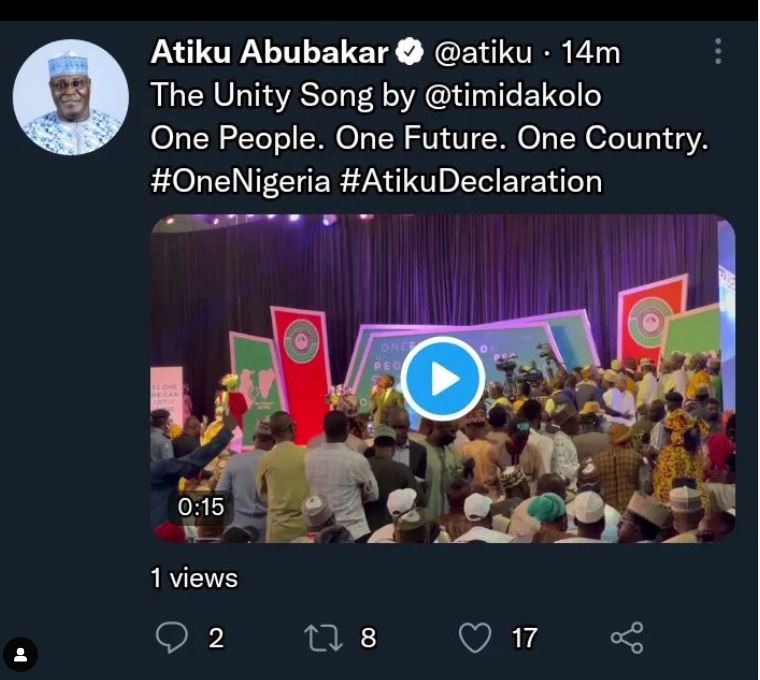Click the 0:15 video duration label
The height and width of the screenshot is (680, 760).
(x=201, y=507)
